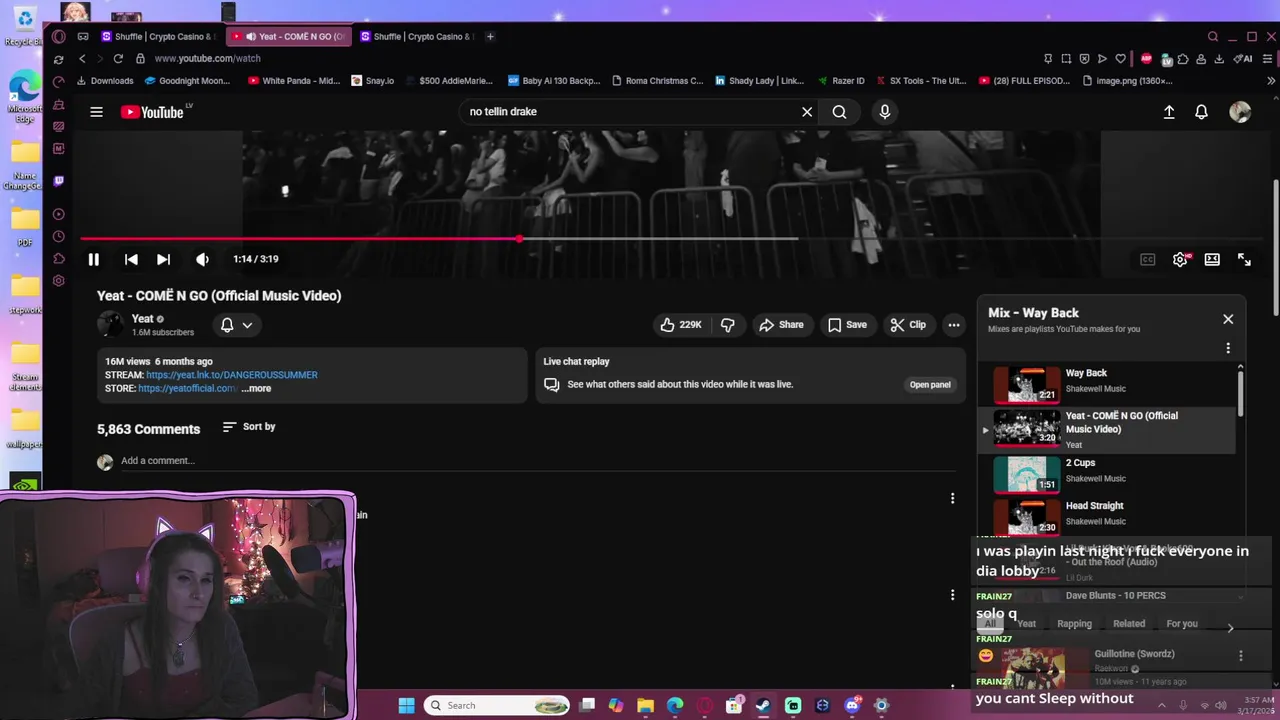
Task: Exit fullscreen with the arrows icon
Action: pyautogui.click(x=1244, y=259)
